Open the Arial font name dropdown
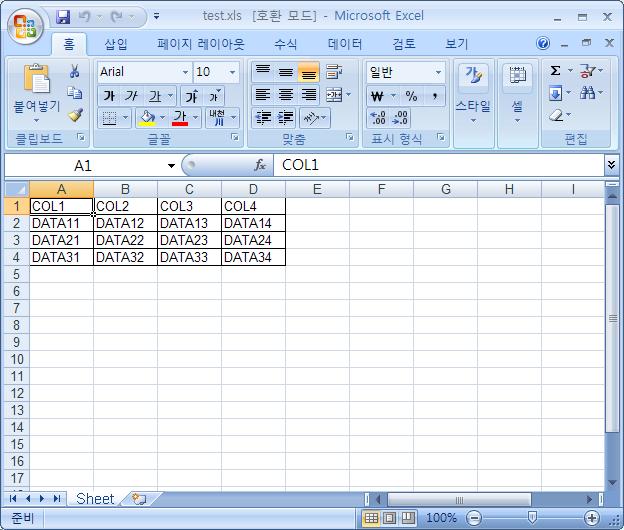Viewport: 624px width, 530px height. 185,72
